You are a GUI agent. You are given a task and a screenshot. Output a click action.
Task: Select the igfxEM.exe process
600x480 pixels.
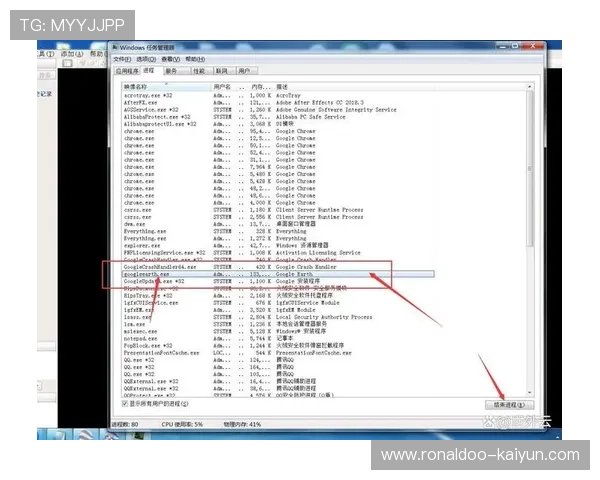(x=278, y=310)
